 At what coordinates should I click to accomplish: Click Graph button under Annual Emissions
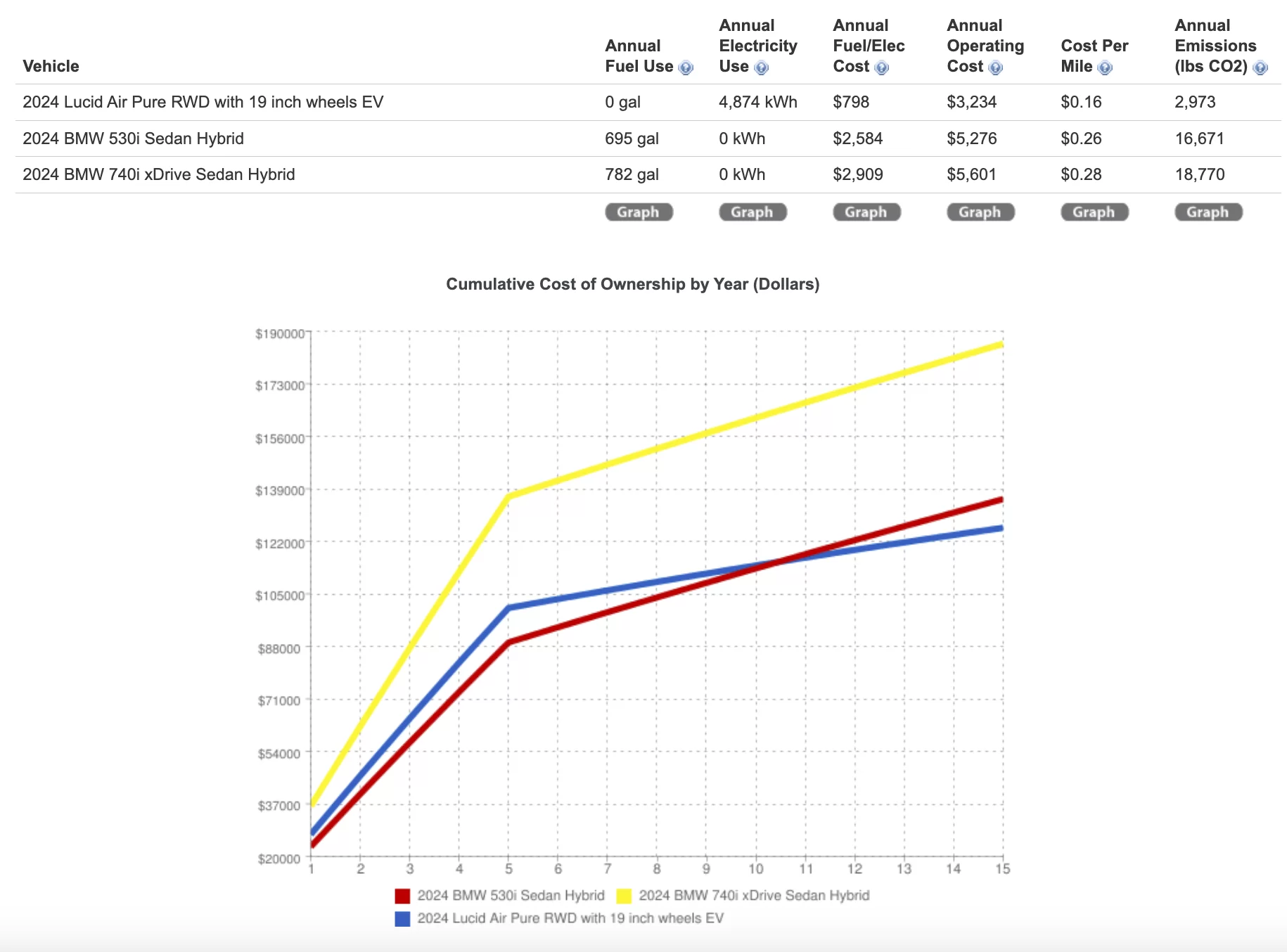pos(1208,212)
